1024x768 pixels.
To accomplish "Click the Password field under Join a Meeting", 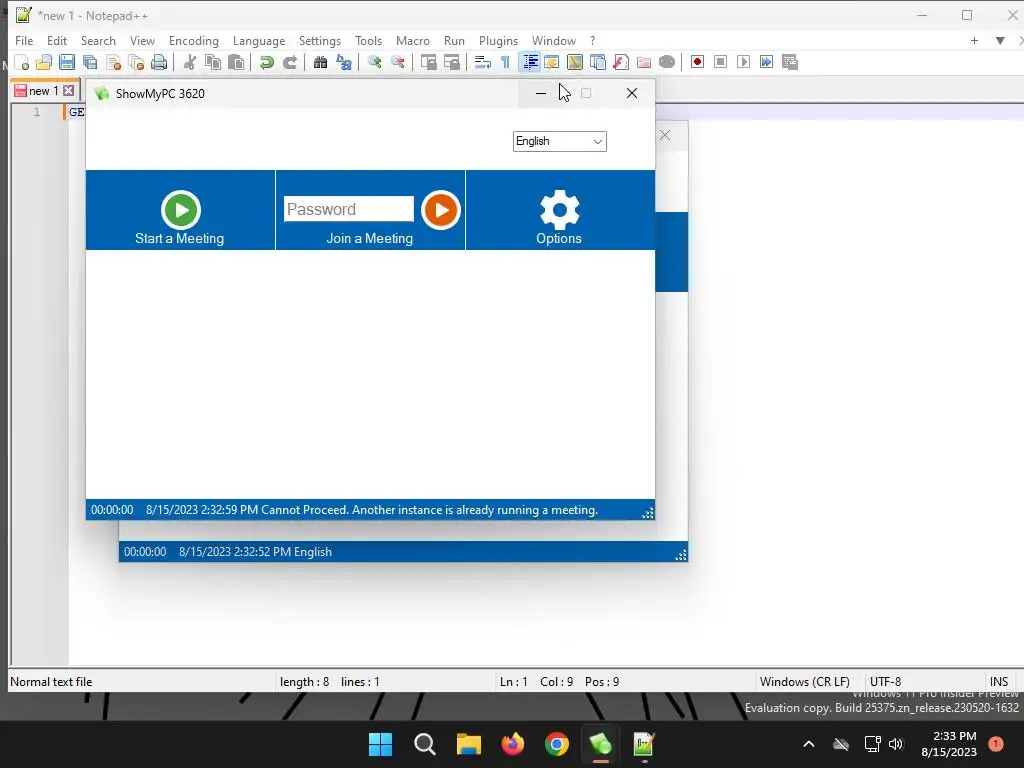I will [x=349, y=209].
